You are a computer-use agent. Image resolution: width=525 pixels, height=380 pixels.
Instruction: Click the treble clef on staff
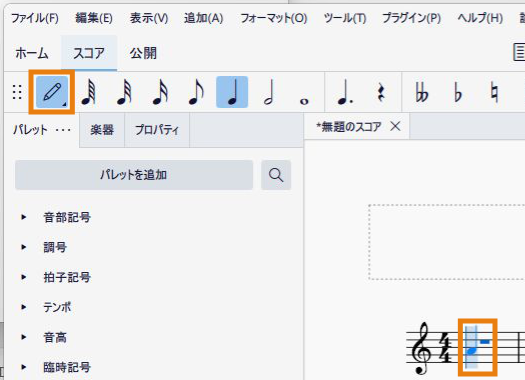(421, 348)
